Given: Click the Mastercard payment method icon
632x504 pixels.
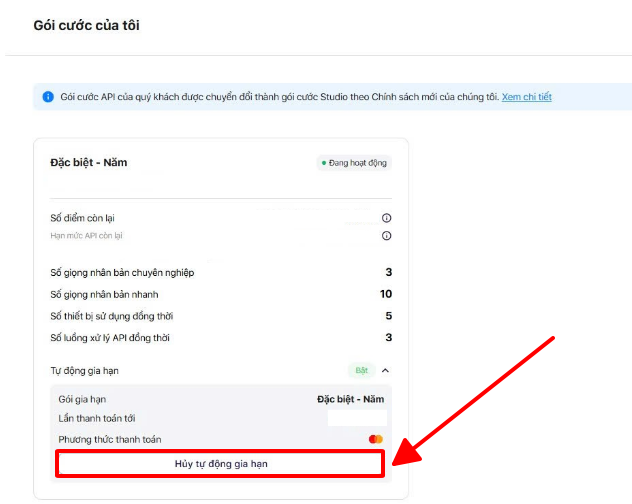Looking at the screenshot, I should click(x=376, y=439).
